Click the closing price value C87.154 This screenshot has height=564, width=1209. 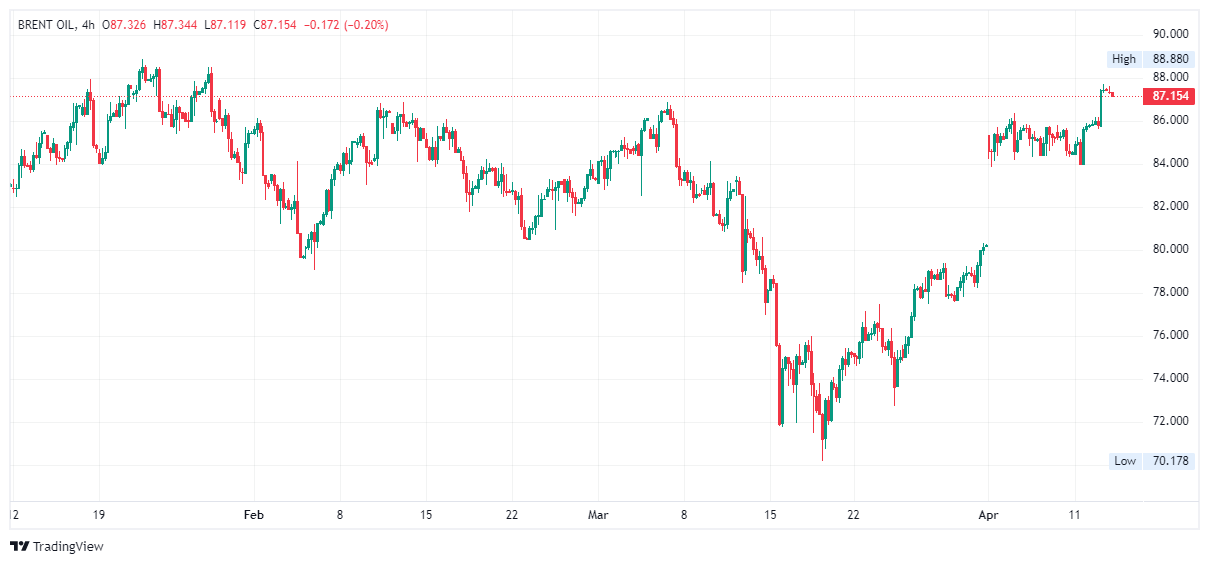(275, 24)
